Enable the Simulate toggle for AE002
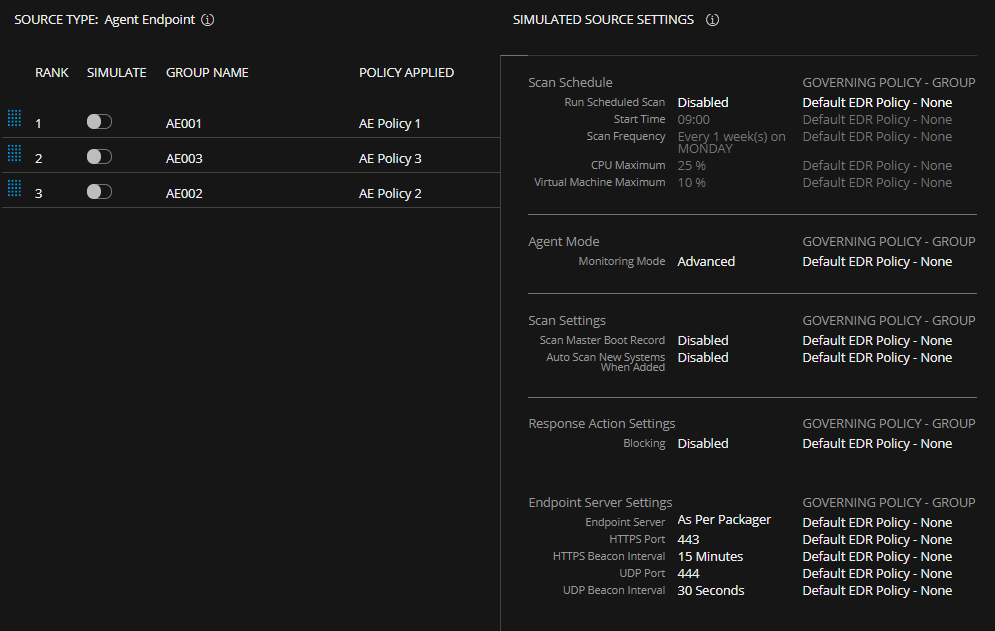 tap(98, 189)
